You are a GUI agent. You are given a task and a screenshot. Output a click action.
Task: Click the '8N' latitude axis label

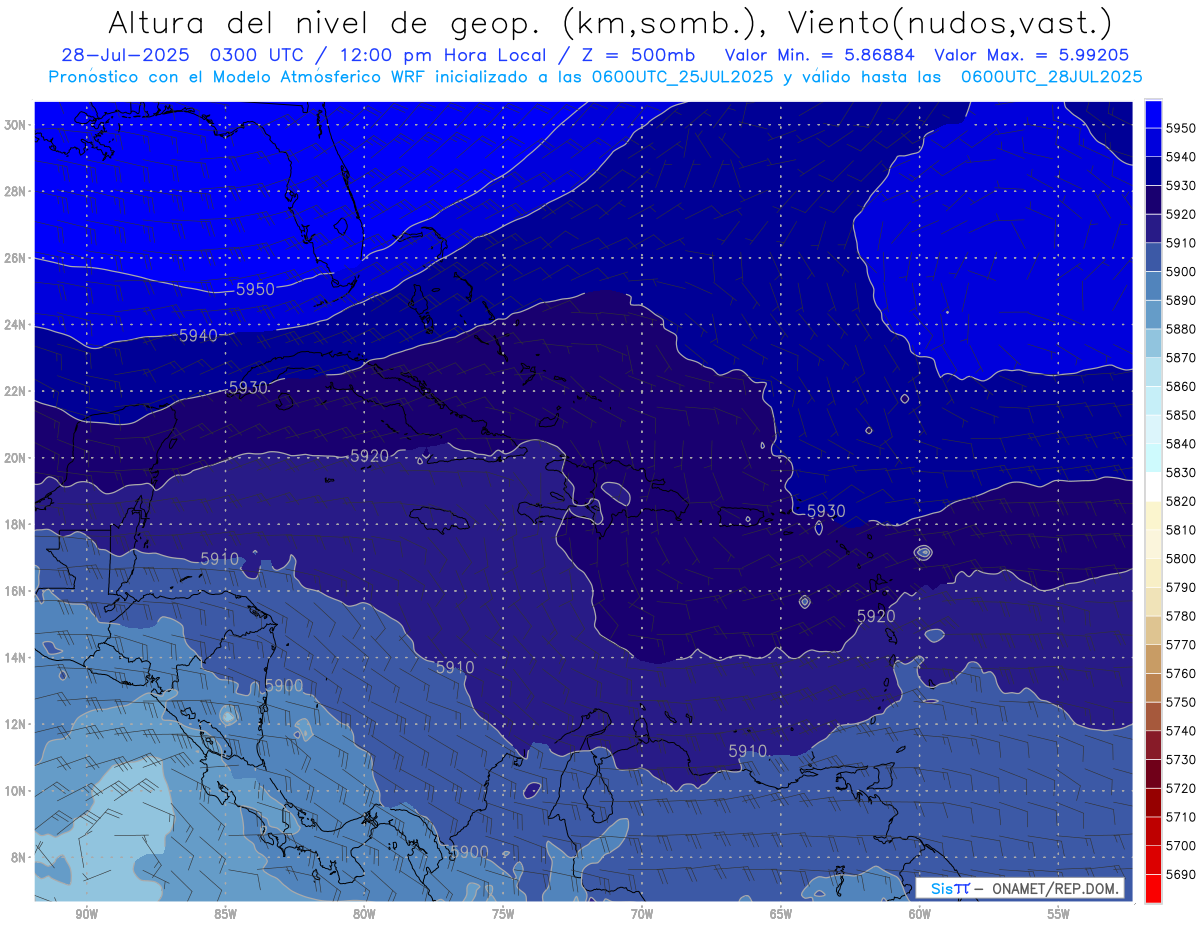pos(19,857)
